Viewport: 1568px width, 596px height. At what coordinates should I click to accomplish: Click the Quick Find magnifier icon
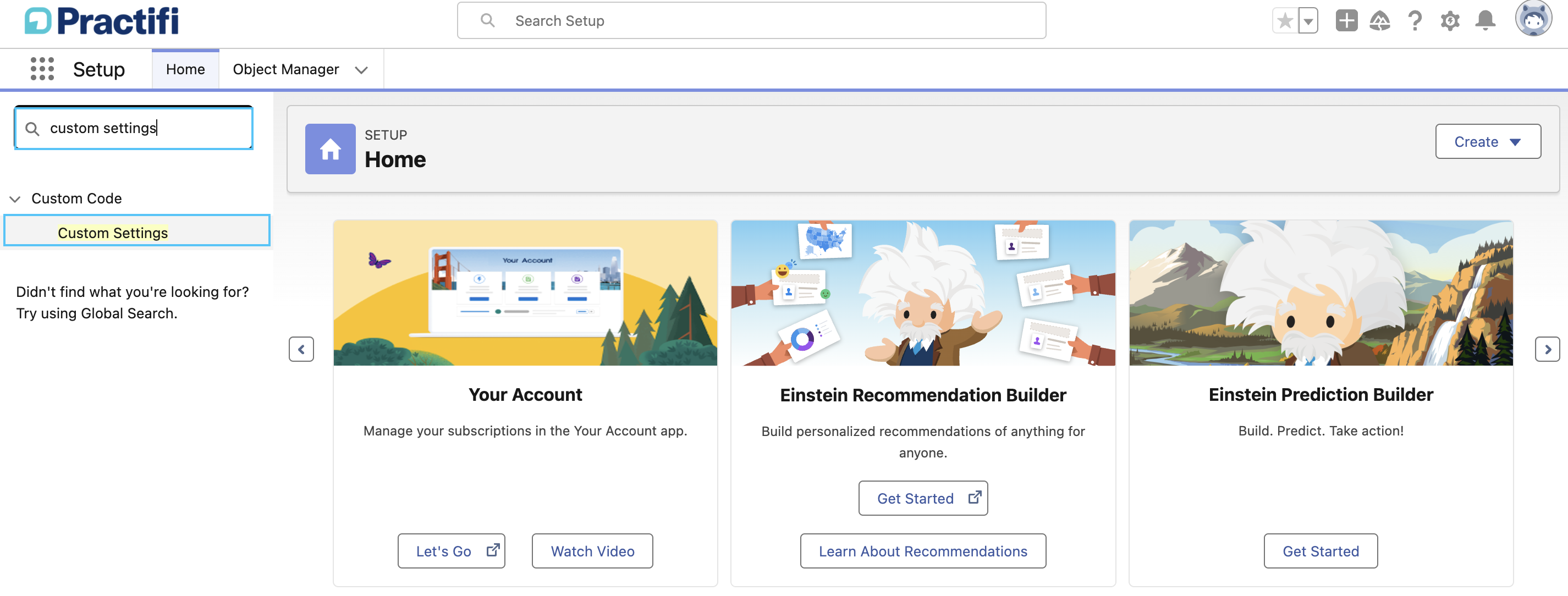click(32, 129)
